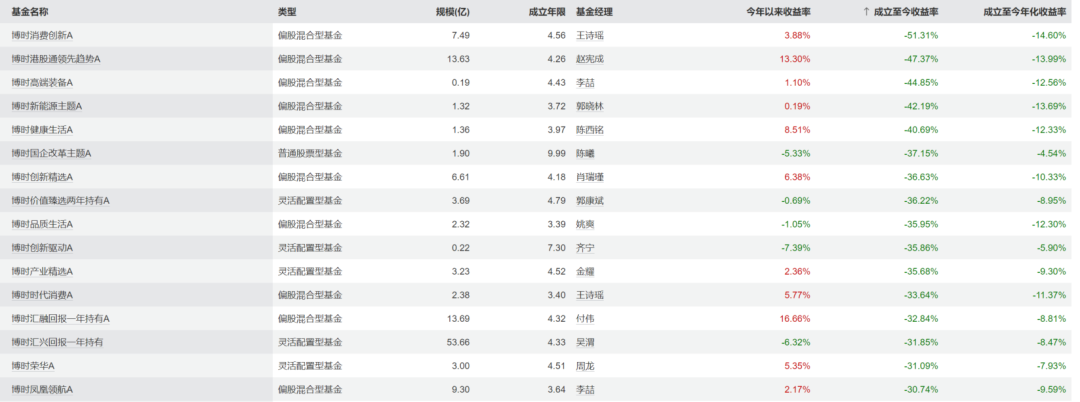Image resolution: width=1080 pixels, height=402 pixels.
Task: Open fund 博时港股通领先趋势A
Action: point(56,59)
